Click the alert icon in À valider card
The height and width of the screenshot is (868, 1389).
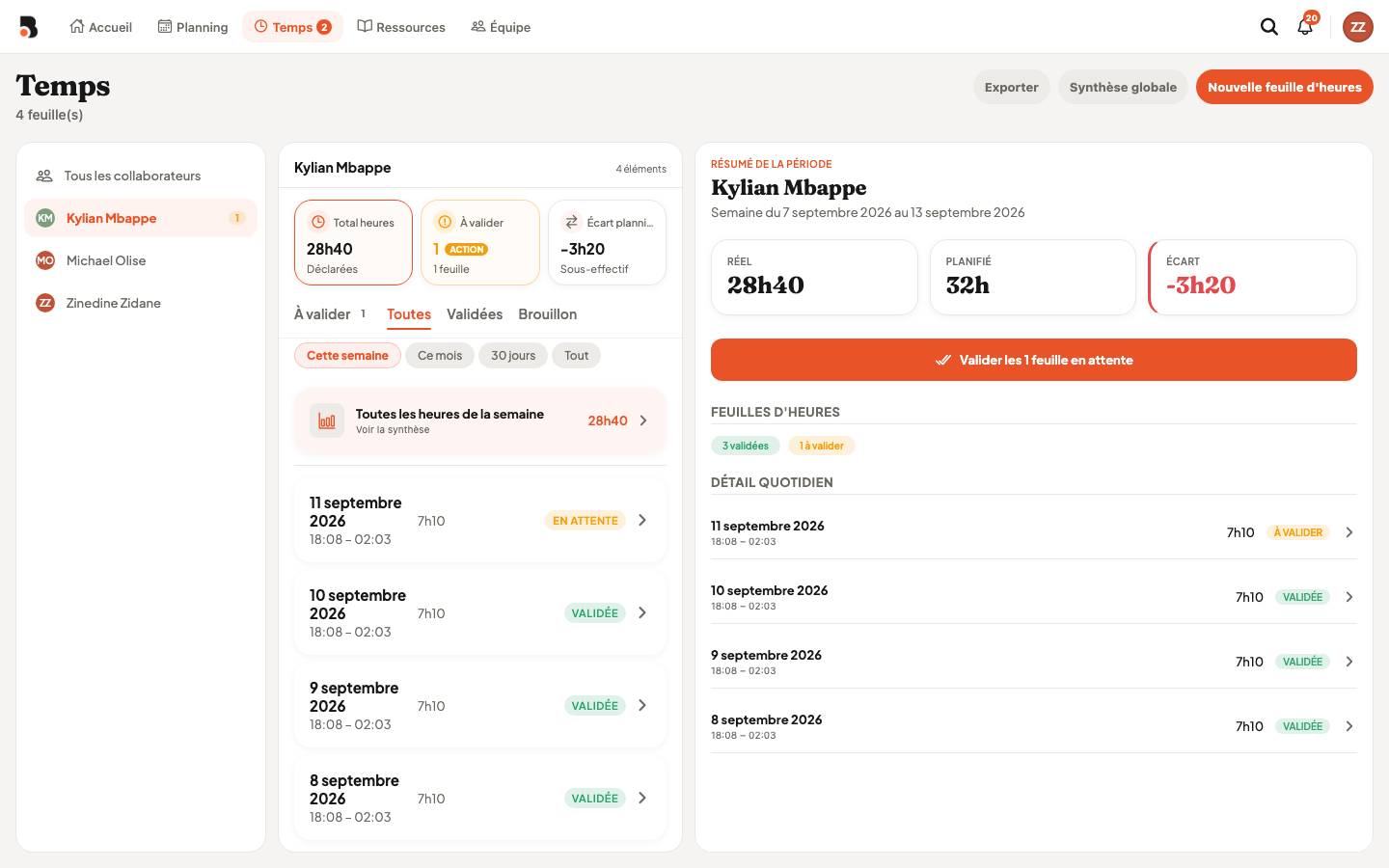pos(445,222)
